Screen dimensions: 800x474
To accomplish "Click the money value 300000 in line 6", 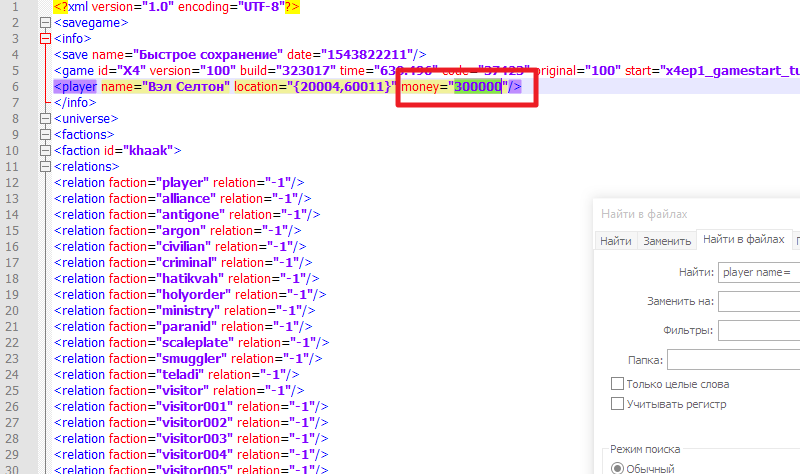I will point(478,87).
